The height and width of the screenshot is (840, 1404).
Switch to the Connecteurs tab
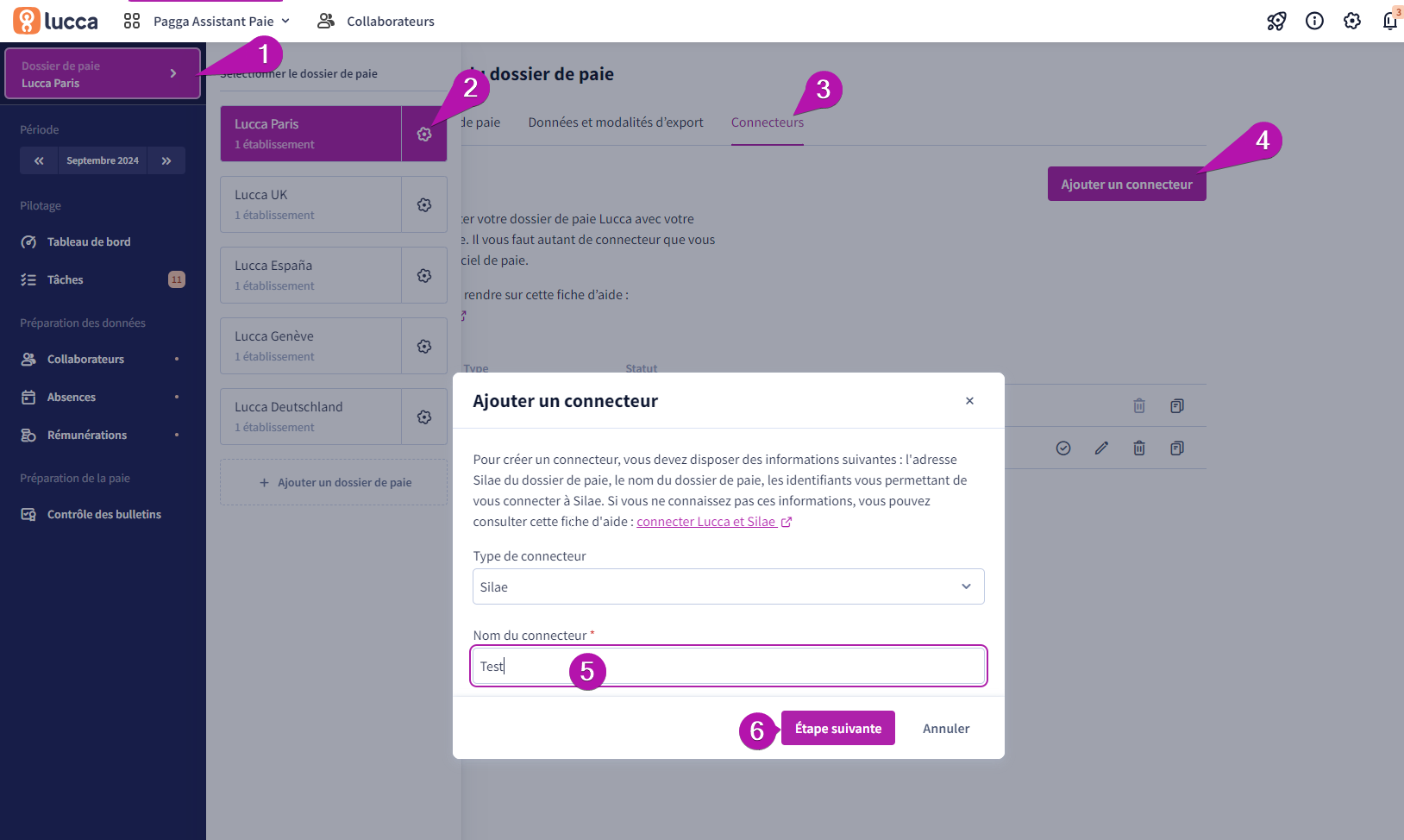click(768, 122)
